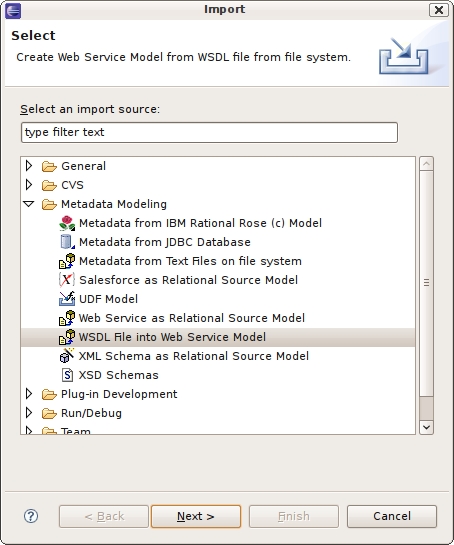Viewport: 454px width, 545px height.
Task: Click the Plug-in Development label
Action: [x=119, y=394]
